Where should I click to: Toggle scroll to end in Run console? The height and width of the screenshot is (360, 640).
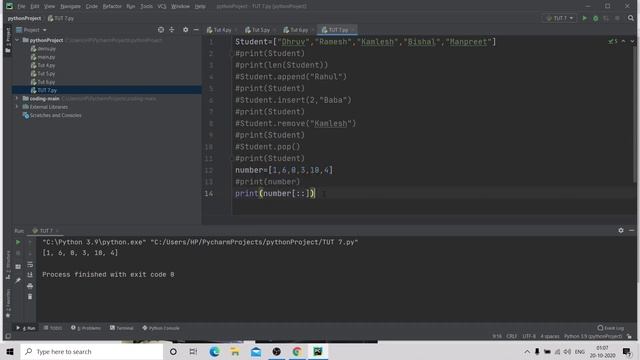(30, 275)
